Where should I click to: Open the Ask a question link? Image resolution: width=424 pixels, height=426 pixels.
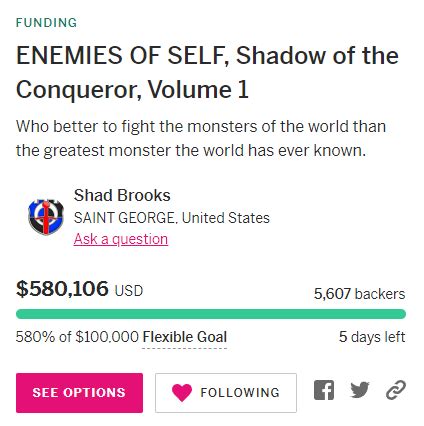pyautogui.click(x=121, y=239)
